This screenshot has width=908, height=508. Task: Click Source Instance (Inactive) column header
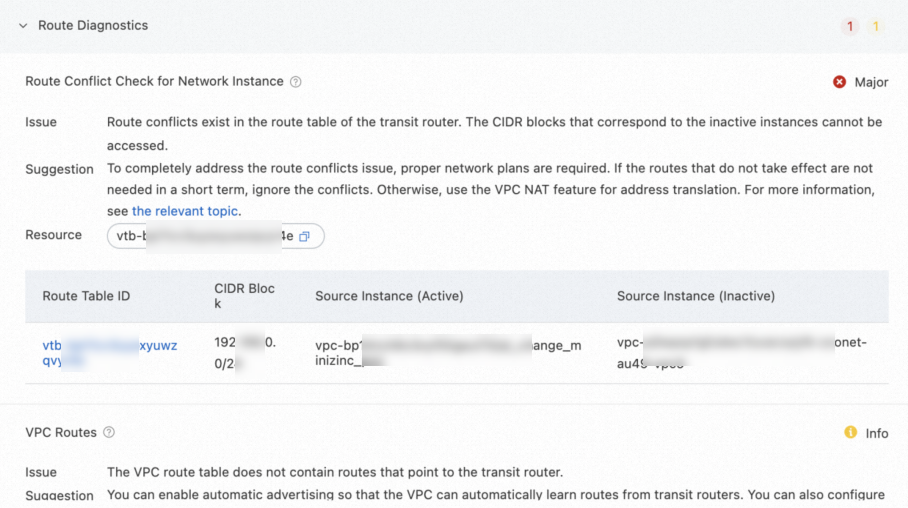point(696,296)
